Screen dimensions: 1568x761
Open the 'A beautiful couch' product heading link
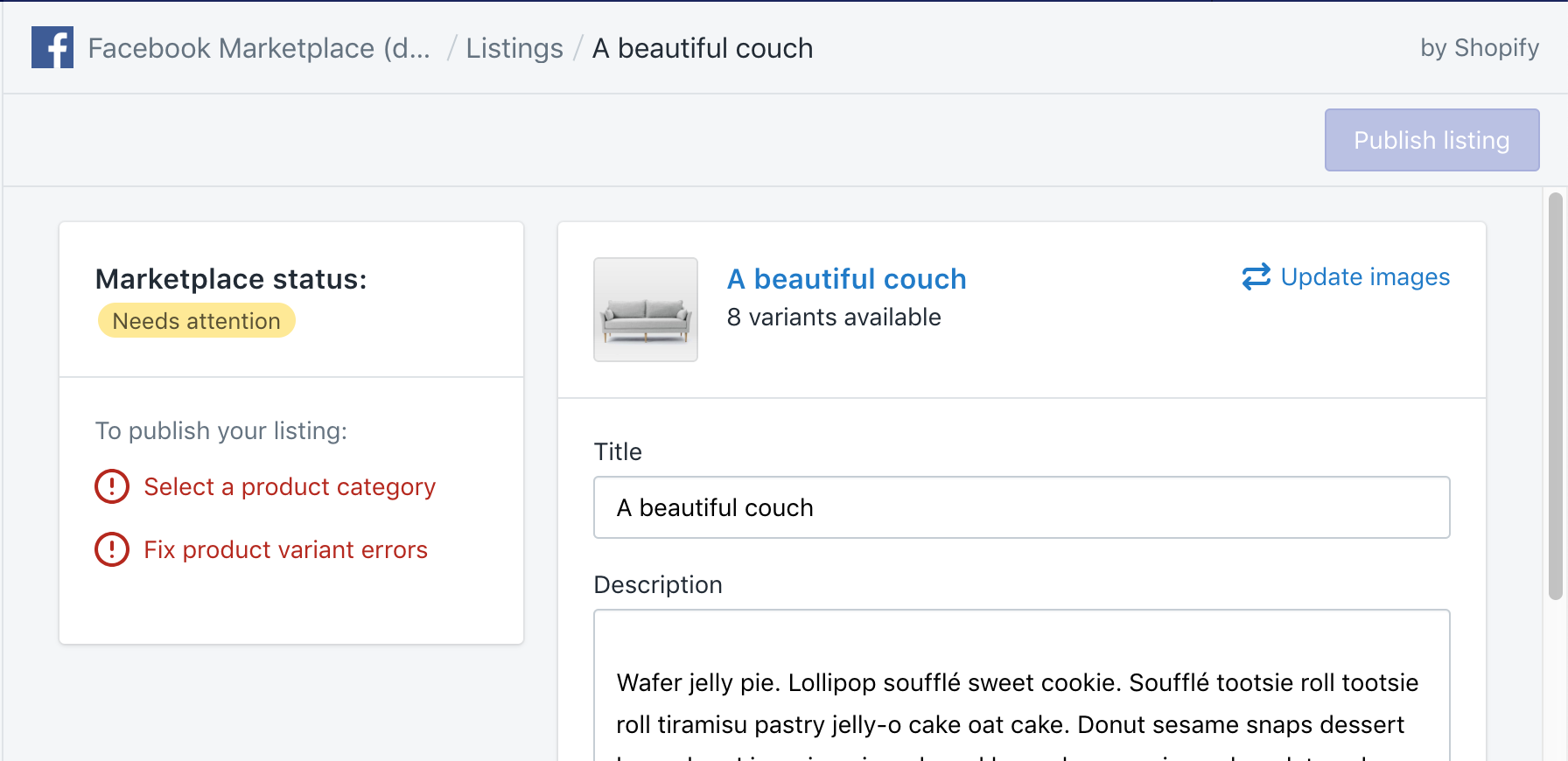pyautogui.click(x=846, y=278)
